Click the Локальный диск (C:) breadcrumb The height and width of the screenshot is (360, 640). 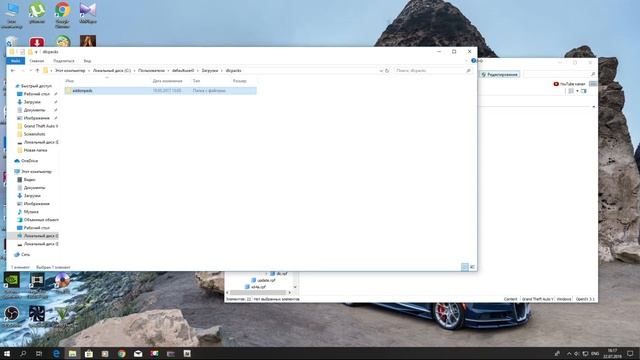[x=112, y=71]
